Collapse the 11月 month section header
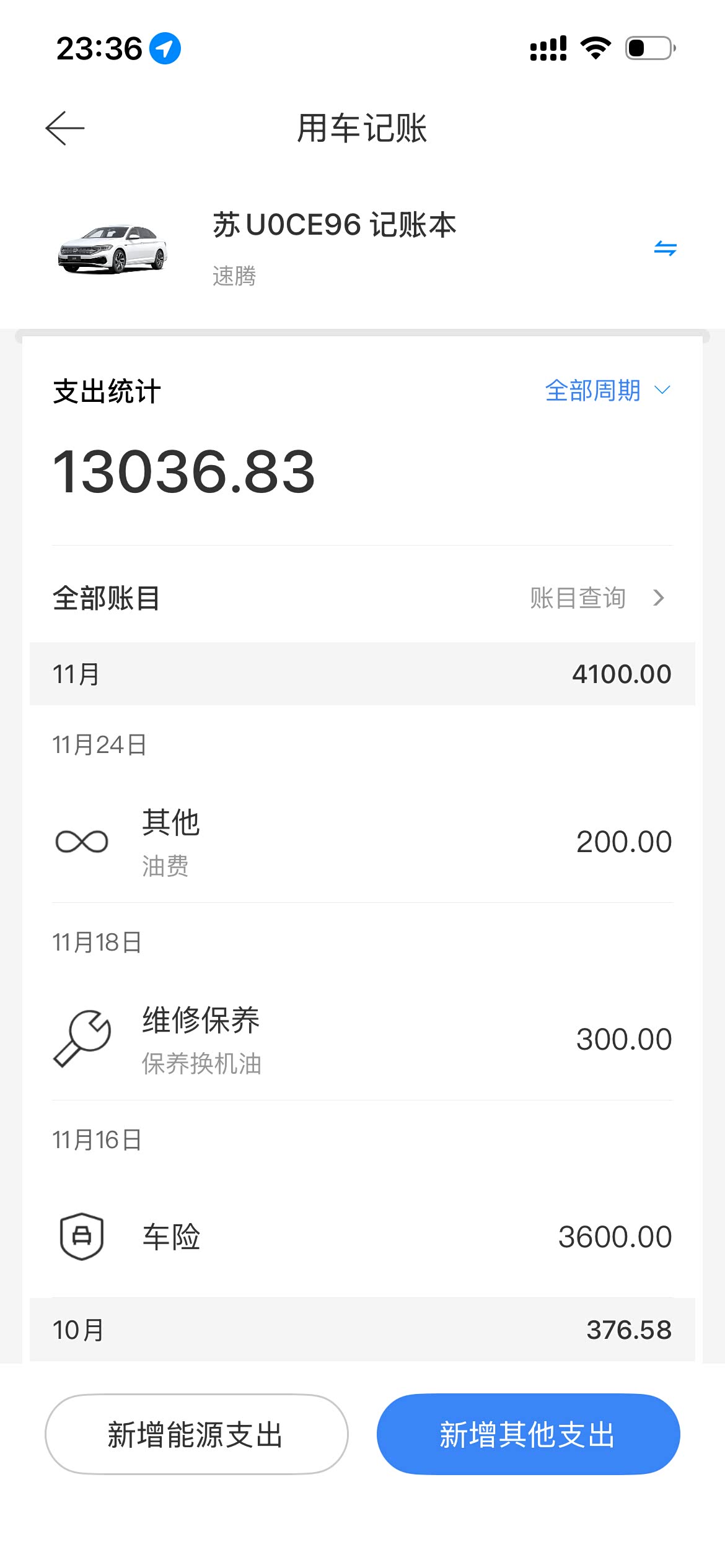 pos(362,674)
